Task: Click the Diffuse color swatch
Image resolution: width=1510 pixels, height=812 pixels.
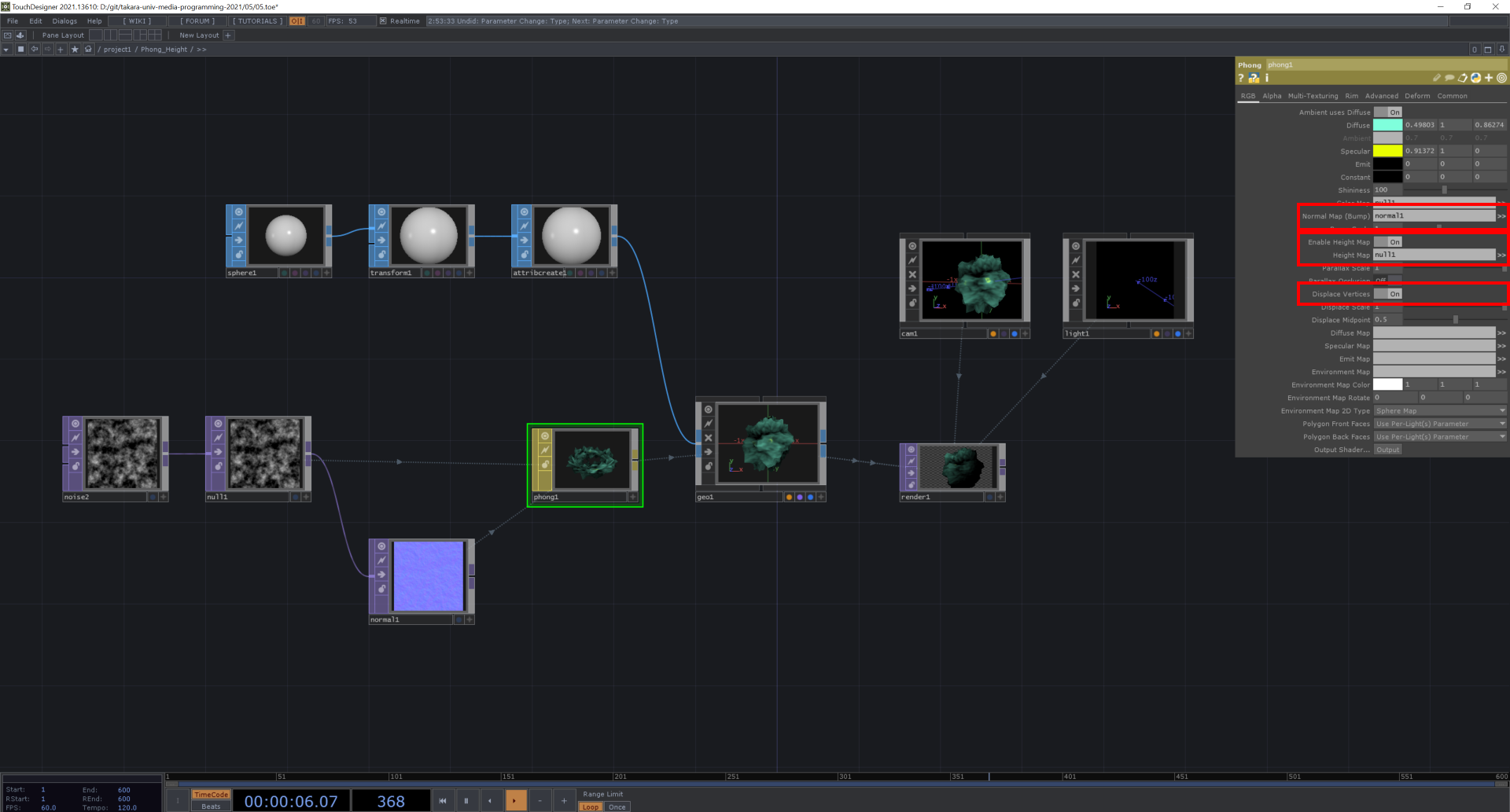Action: [x=1388, y=124]
